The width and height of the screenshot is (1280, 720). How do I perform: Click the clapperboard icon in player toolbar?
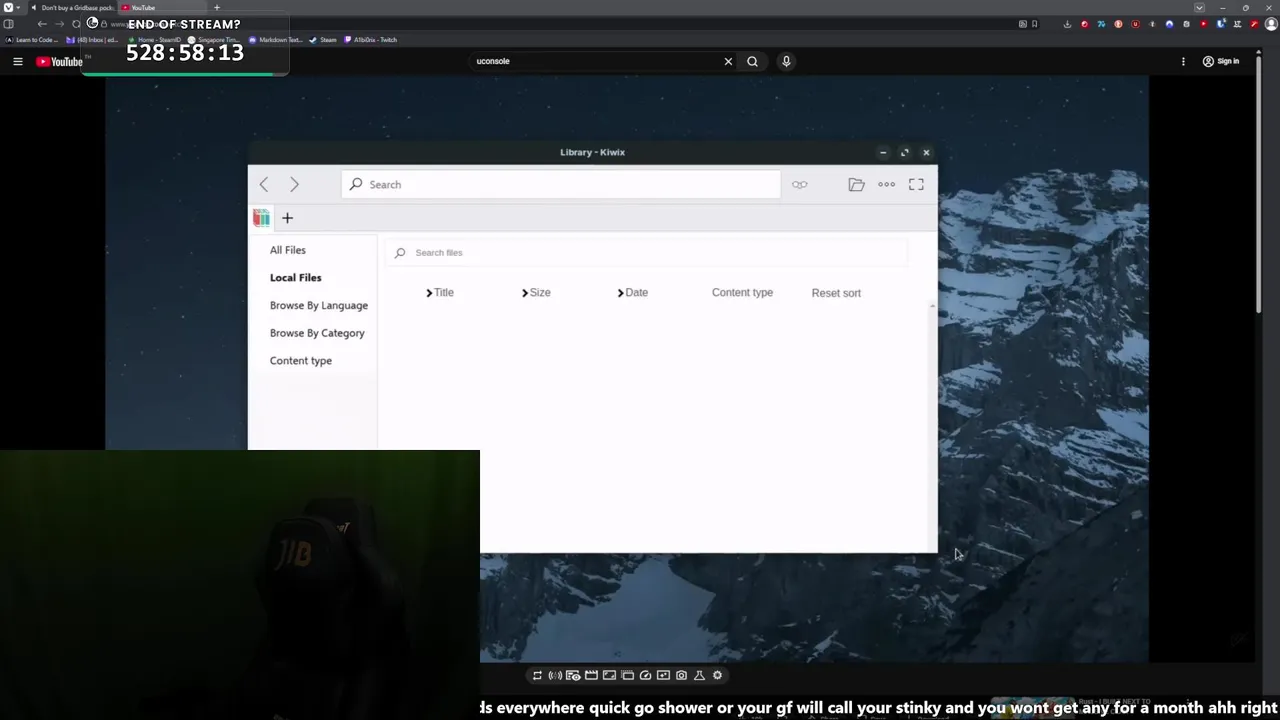click(591, 675)
